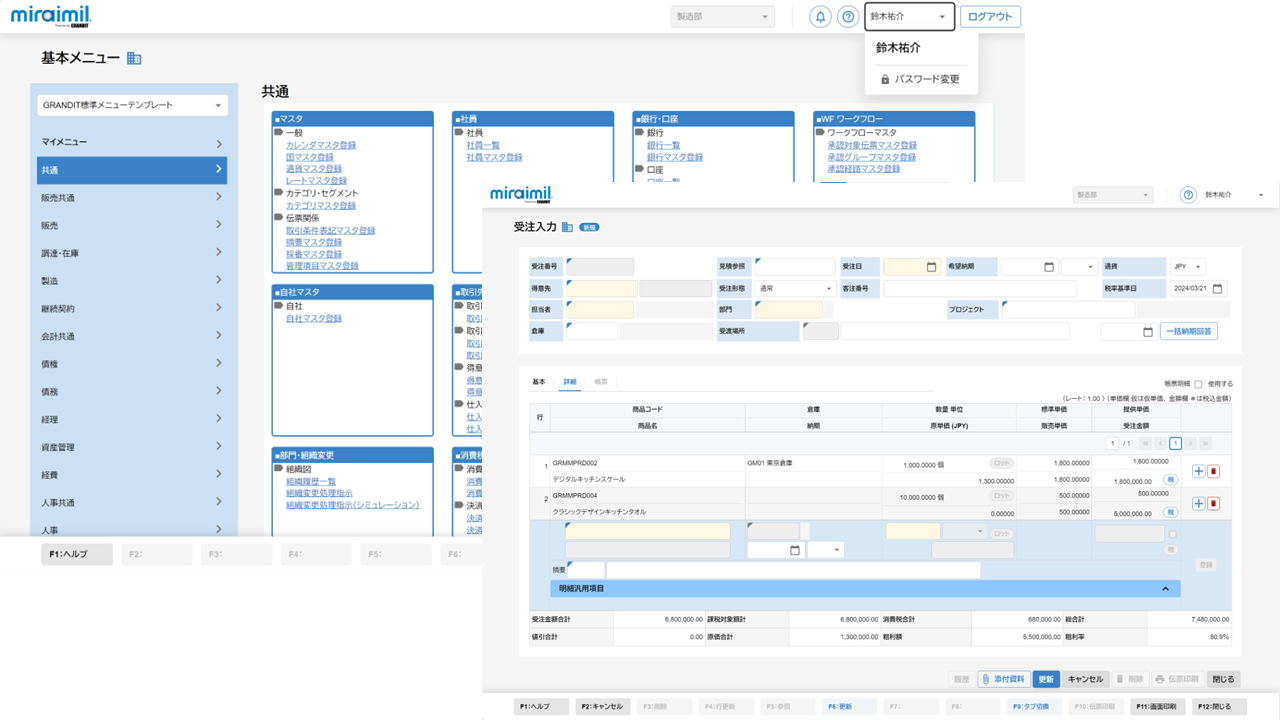Delete row 1 GRMMPRD002 with red icon
This screenshot has height=720, width=1280.
click(x=1214, y=471)
